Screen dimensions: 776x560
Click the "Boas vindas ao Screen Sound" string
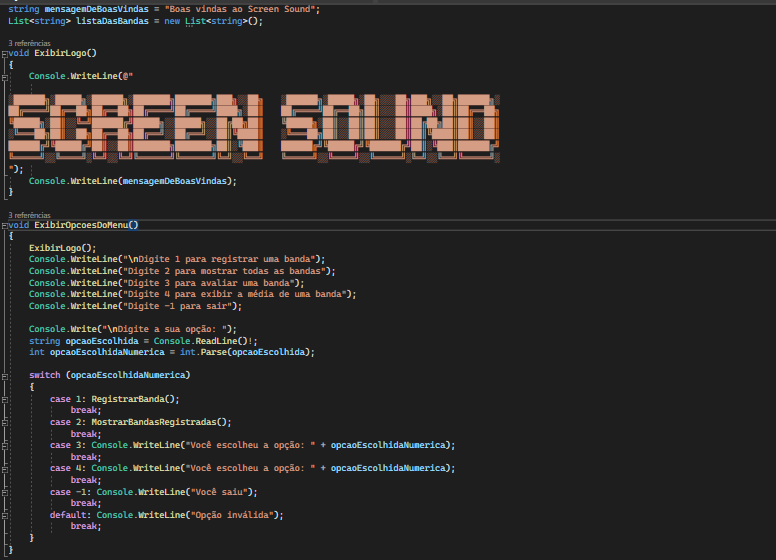242,9
